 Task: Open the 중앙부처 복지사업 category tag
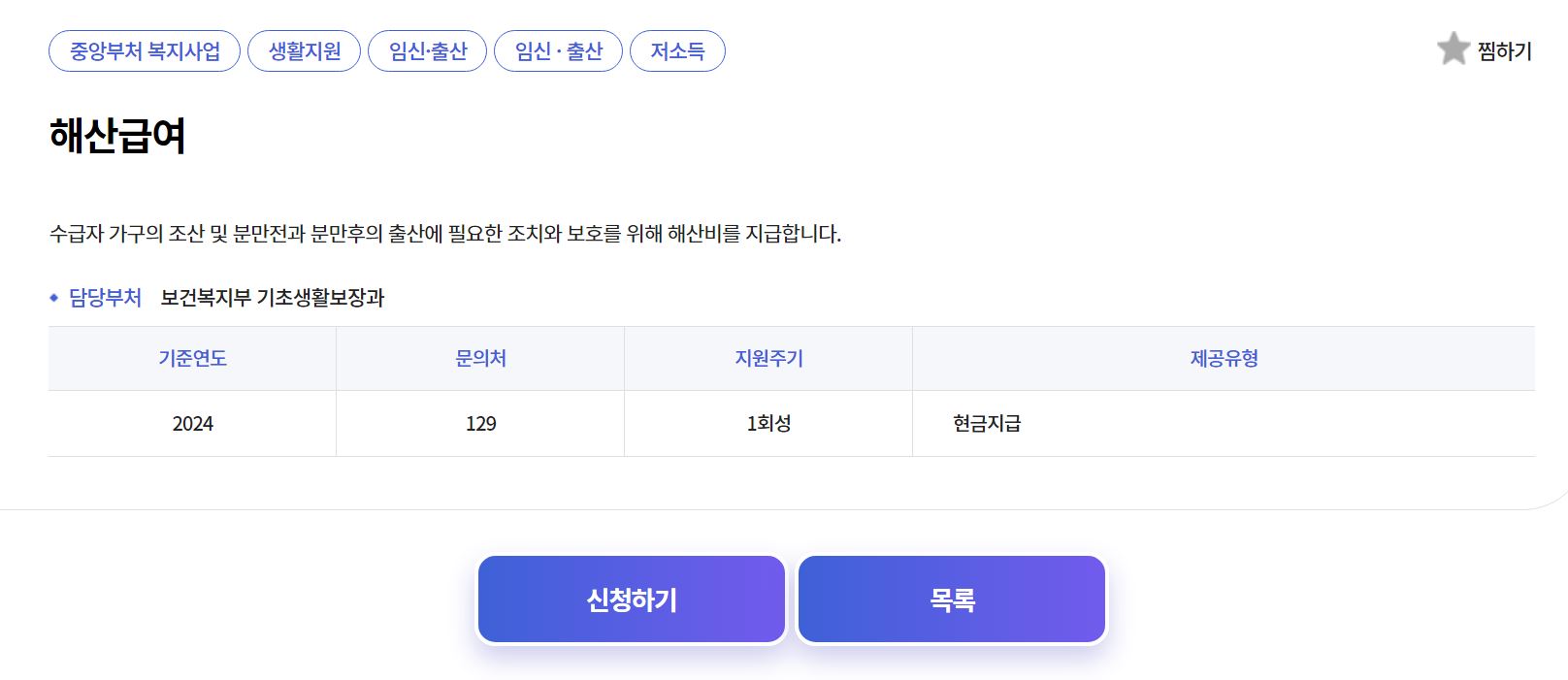point(143,51)
